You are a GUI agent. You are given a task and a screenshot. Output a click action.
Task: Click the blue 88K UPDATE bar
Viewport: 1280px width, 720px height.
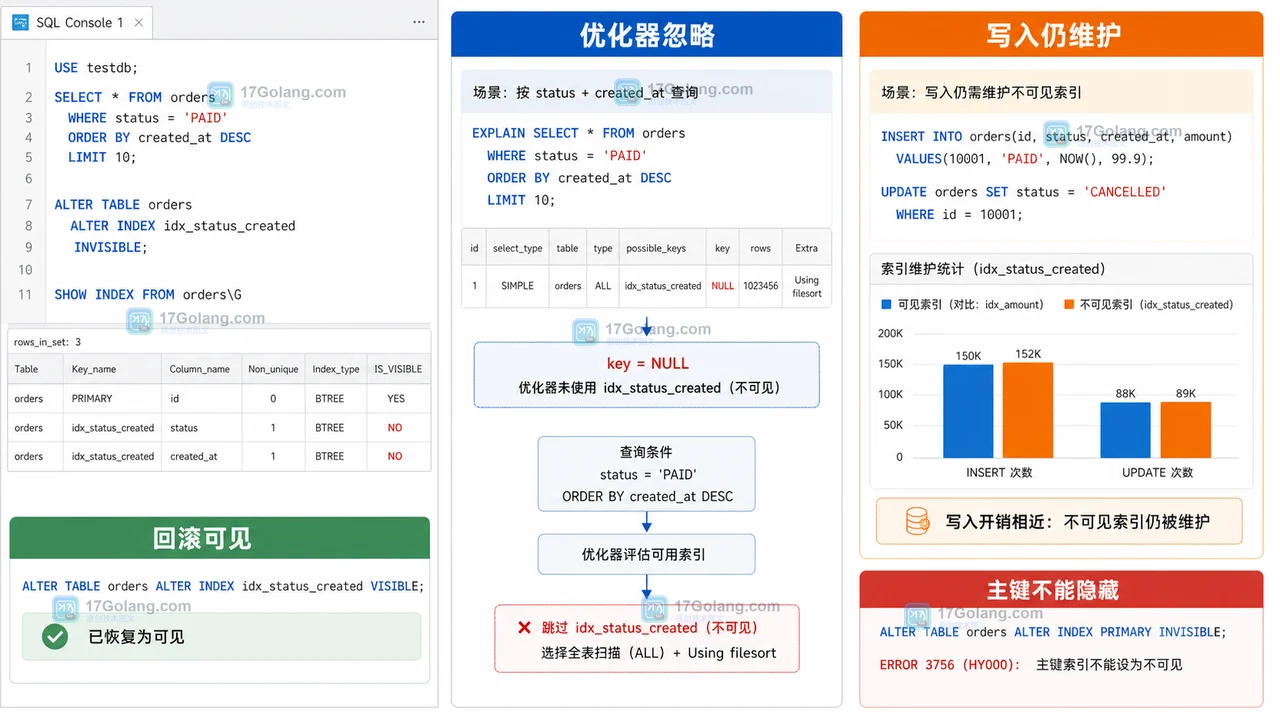click(1126, 430)
